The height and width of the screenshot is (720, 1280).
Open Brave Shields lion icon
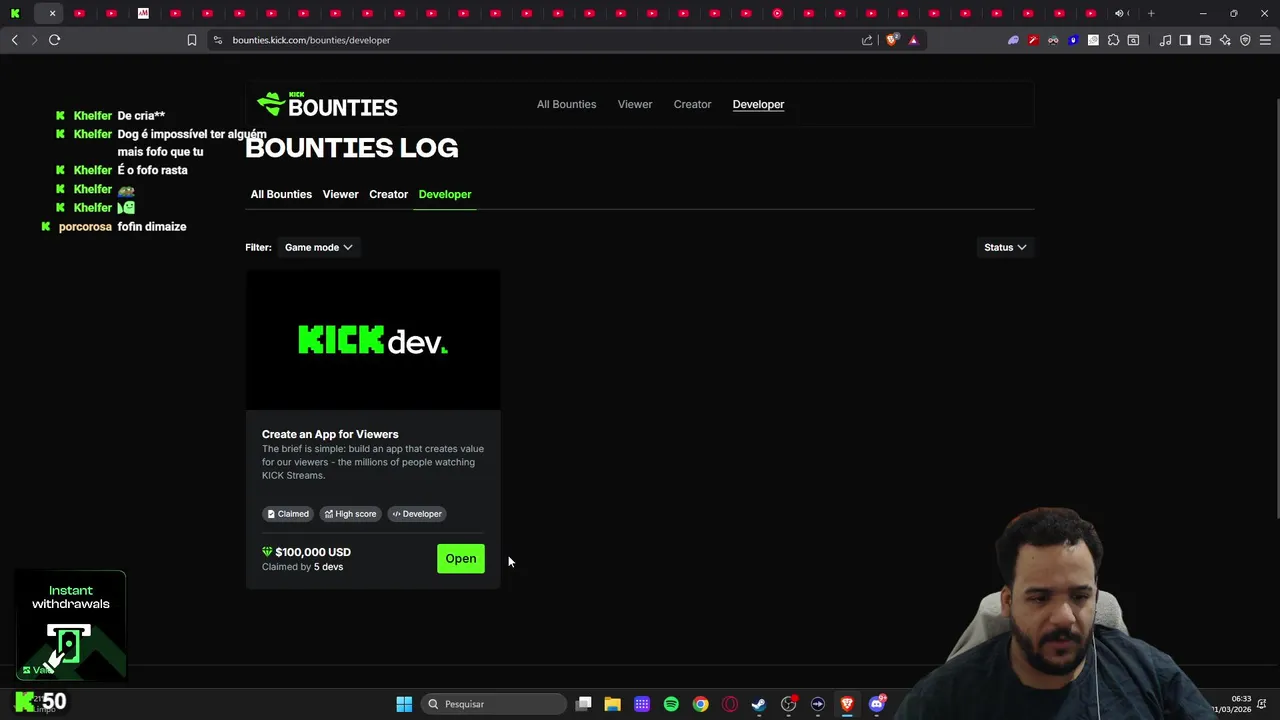[x=892, y=40]
